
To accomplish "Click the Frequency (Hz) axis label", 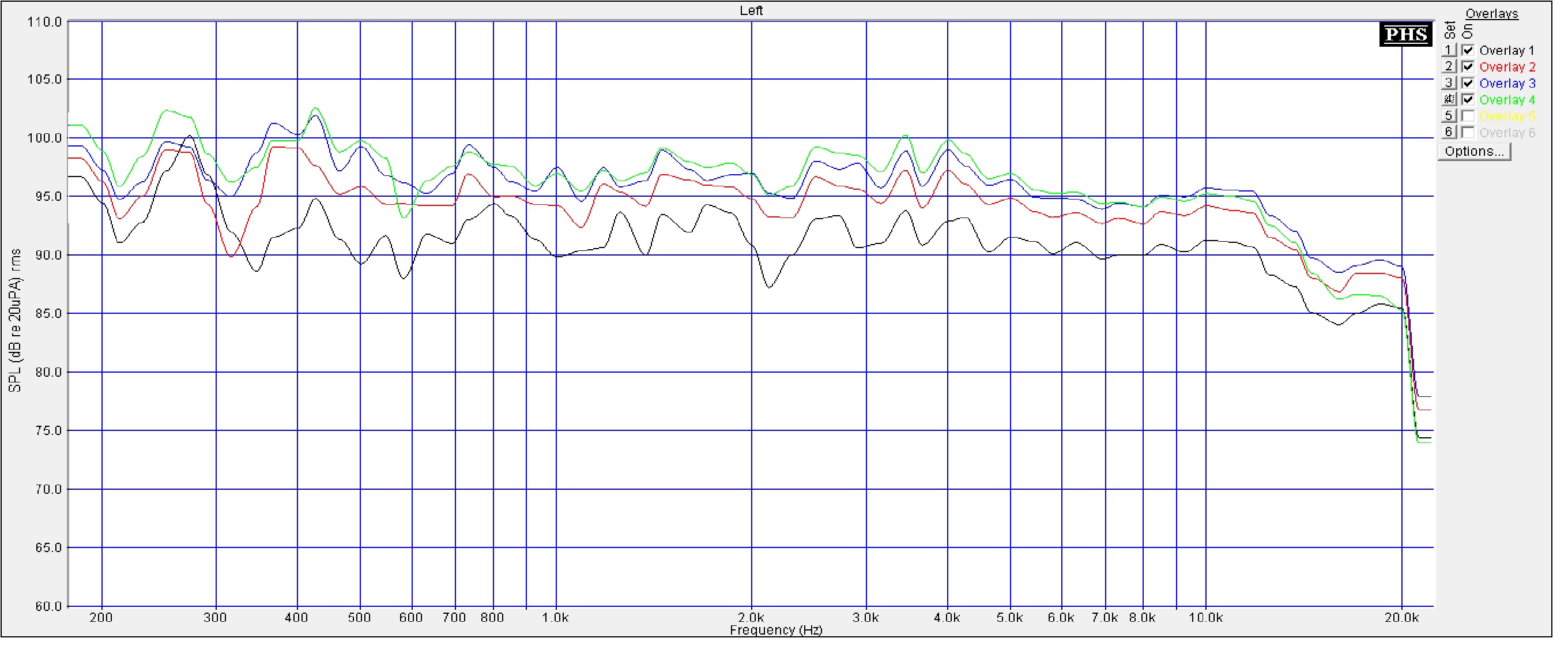I will (775, 630).
